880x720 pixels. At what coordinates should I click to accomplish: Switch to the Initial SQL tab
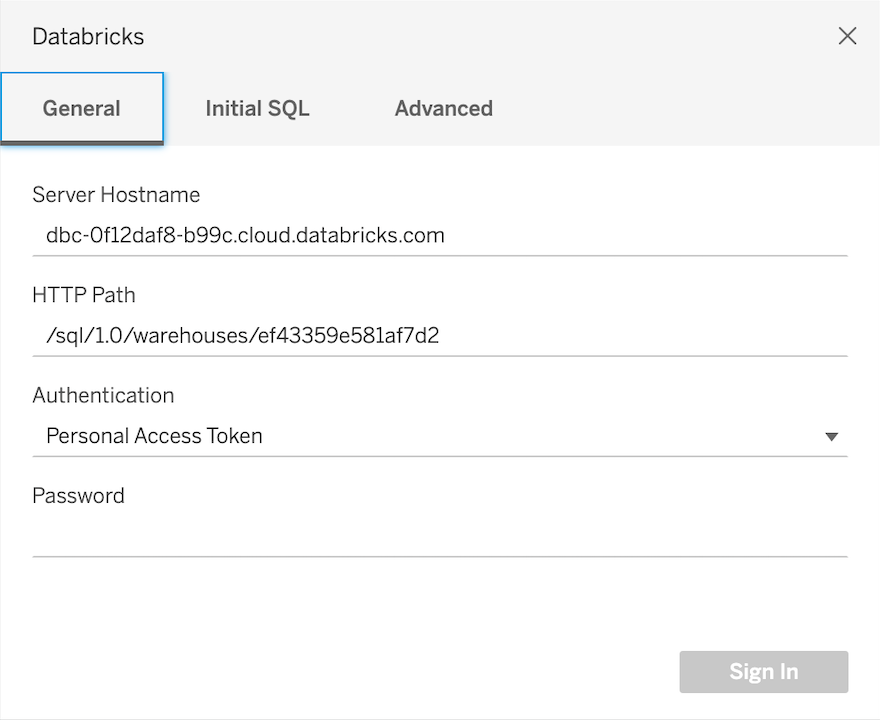tap(257, 108)
